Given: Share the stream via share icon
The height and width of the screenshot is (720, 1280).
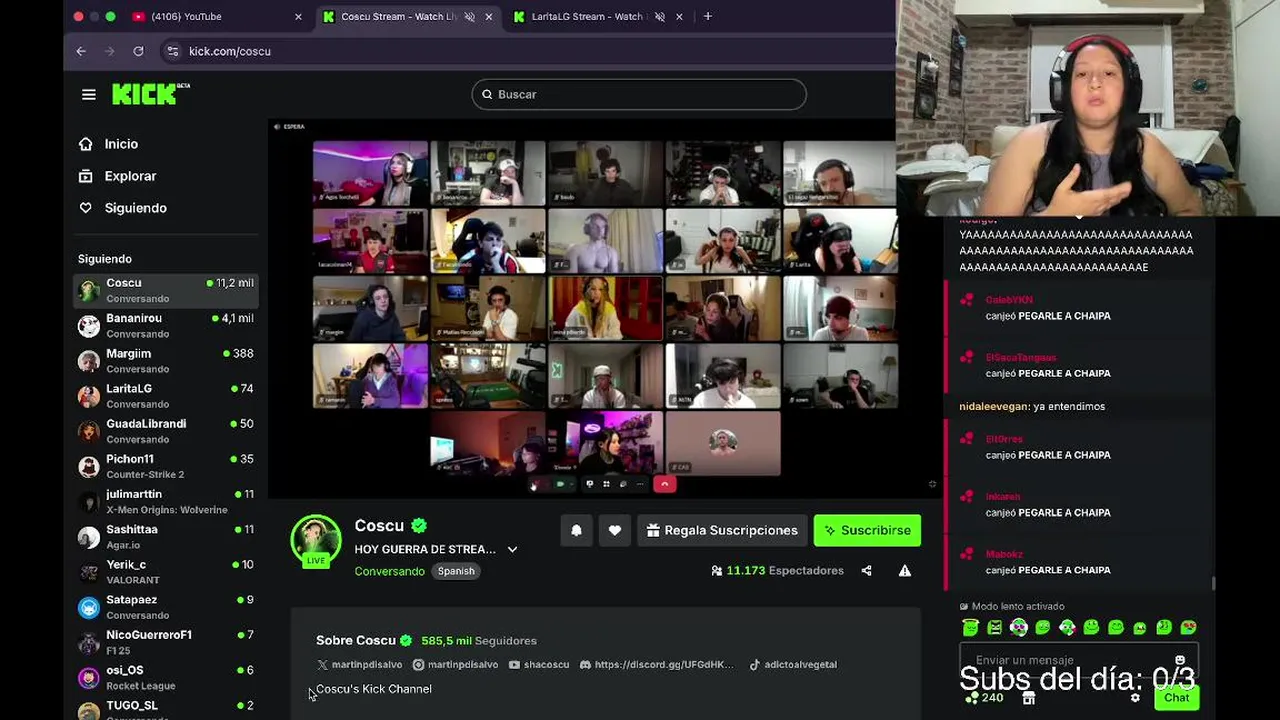Looking at the screenshot, I should tap(867, 571).
